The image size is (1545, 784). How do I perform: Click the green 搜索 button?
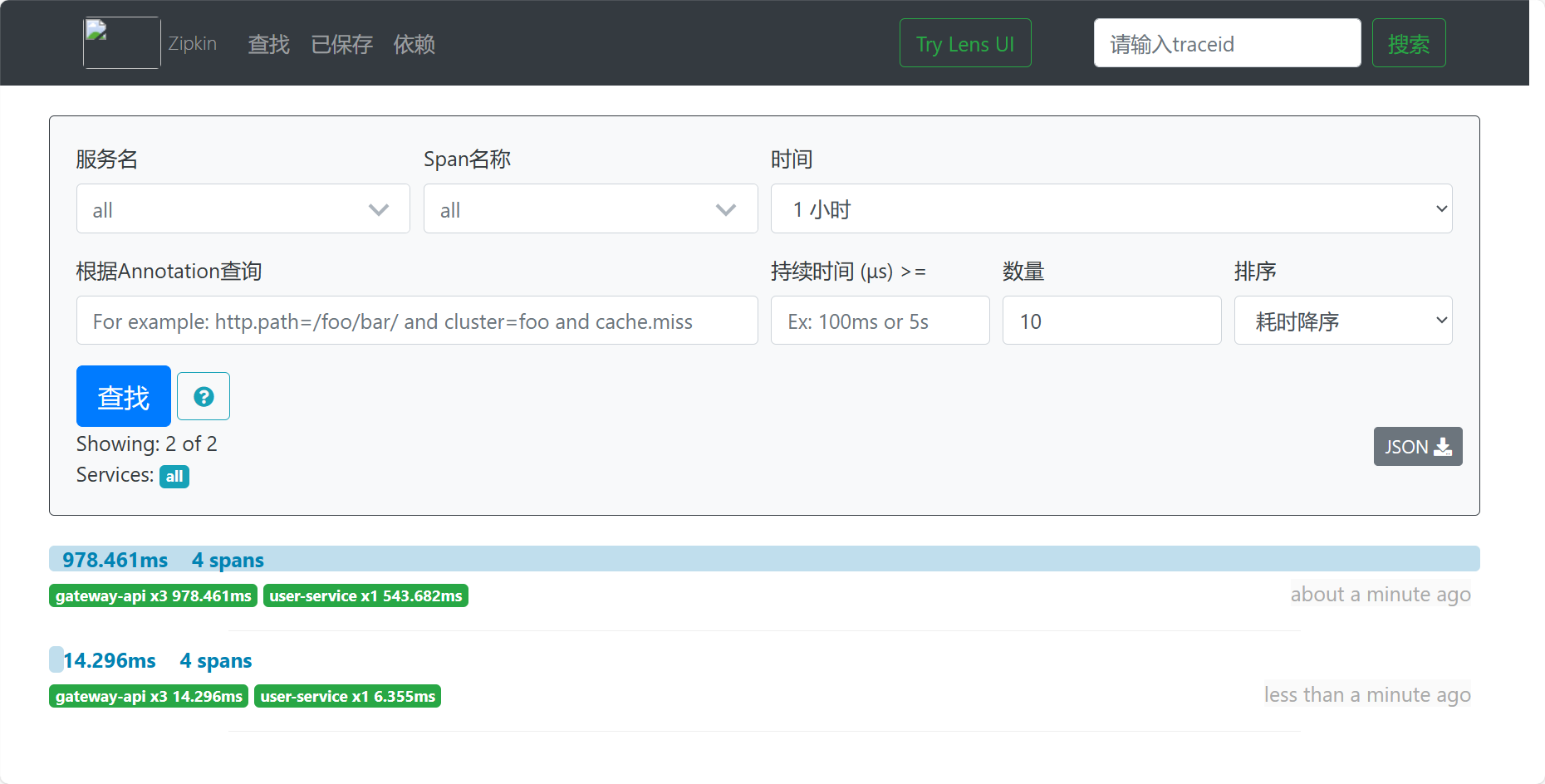pyautogui.click(x=1409, y=43)
